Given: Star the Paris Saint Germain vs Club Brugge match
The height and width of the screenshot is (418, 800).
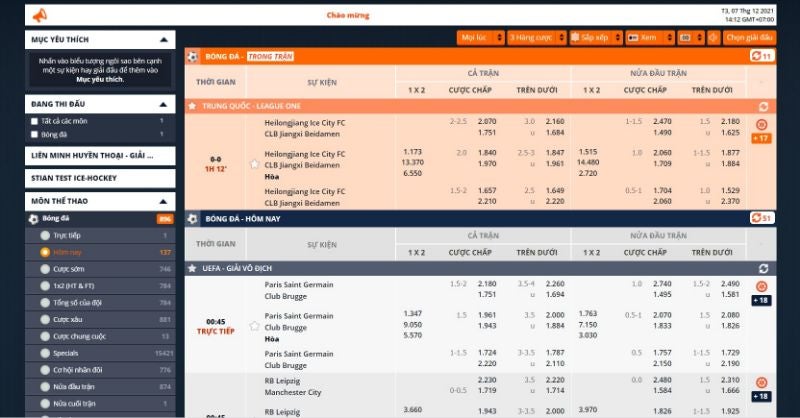Looking at the screenshot, I should 254,326.
